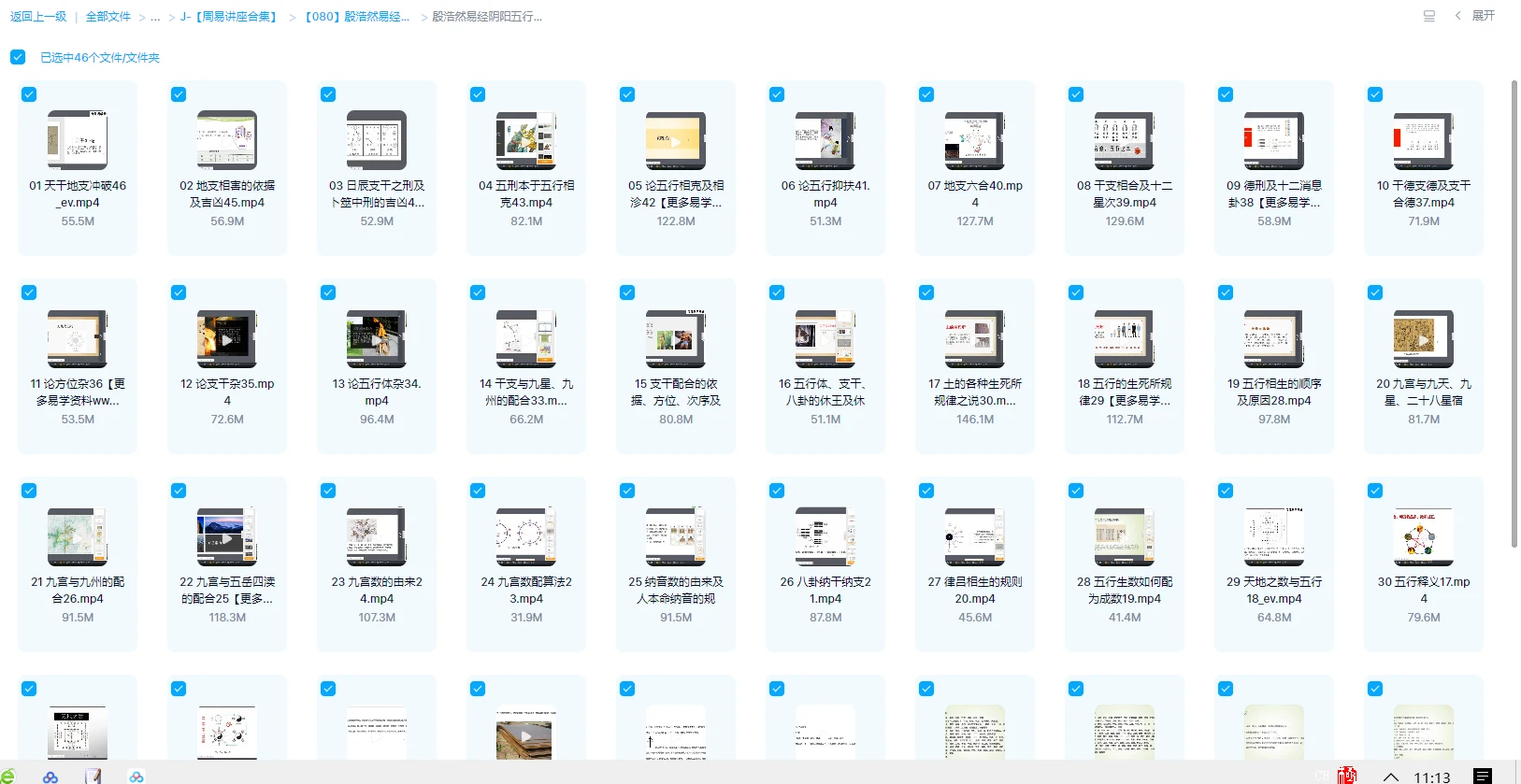The height and width of the screenshot is (784, 1521).
Task: Open the 17 土的各种生死所 thumbnail
Action: (975, 338)
